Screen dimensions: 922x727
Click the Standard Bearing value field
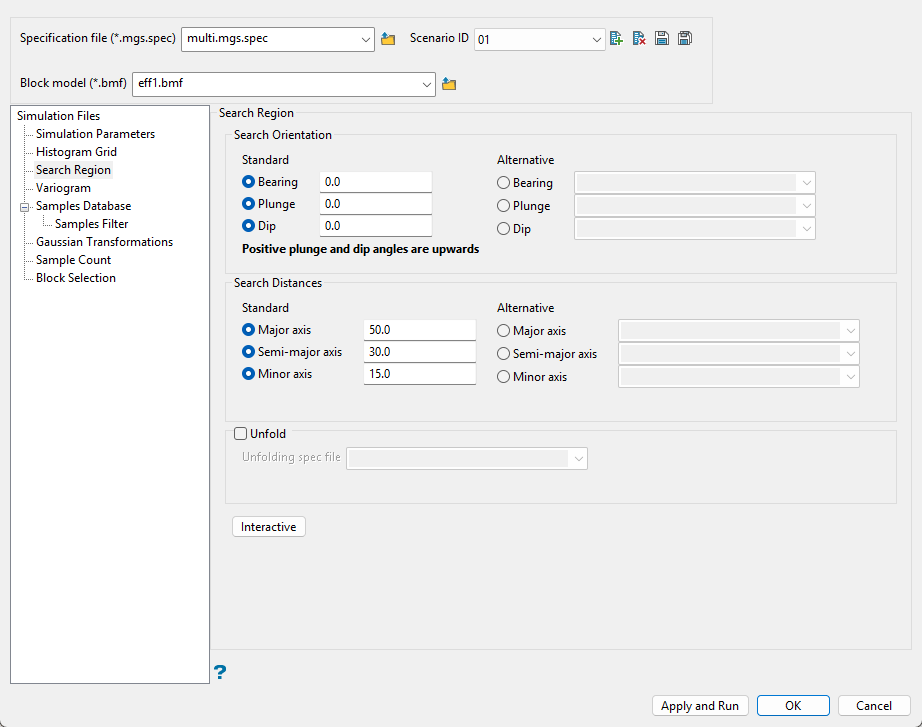point(375,183)
